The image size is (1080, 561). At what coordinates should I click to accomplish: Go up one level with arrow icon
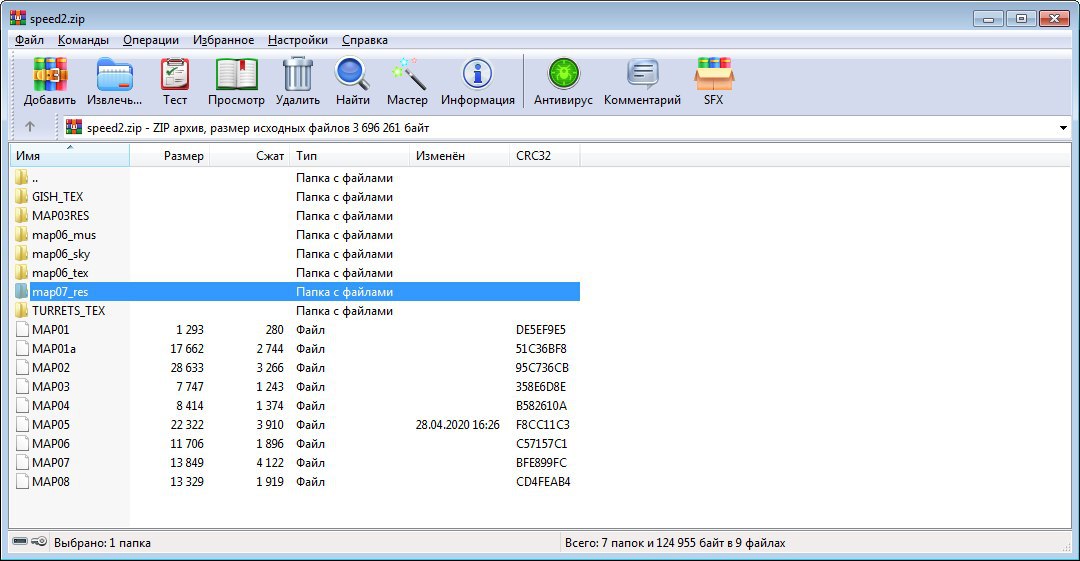click(30, 128)
